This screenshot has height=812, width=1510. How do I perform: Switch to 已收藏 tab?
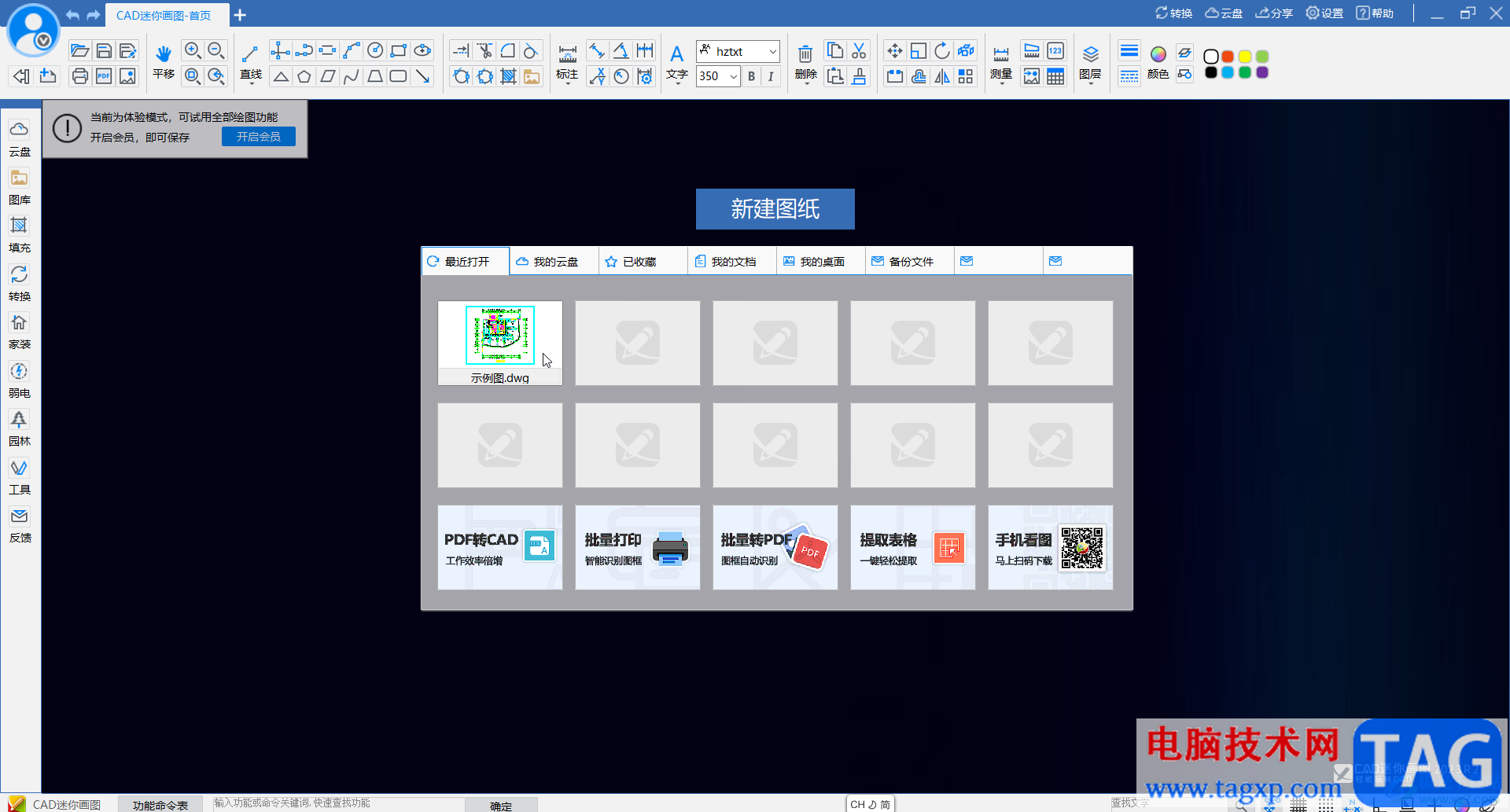pos(643,261)
